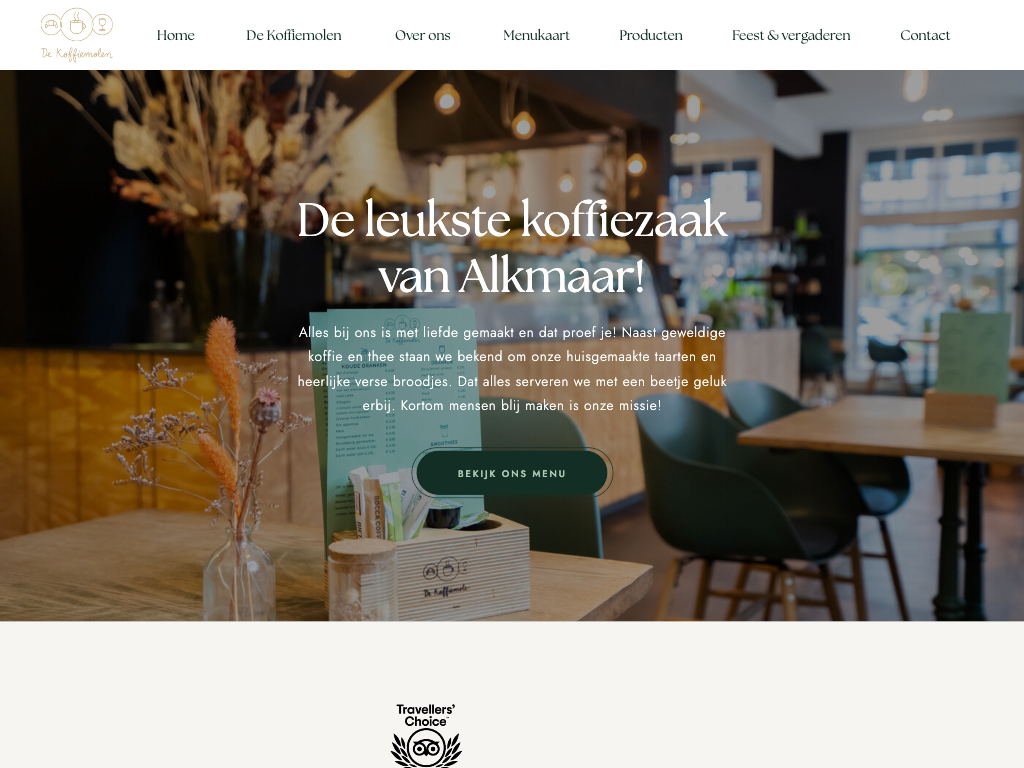
Task: Open the Contact page
Action: tap(925, 35)
